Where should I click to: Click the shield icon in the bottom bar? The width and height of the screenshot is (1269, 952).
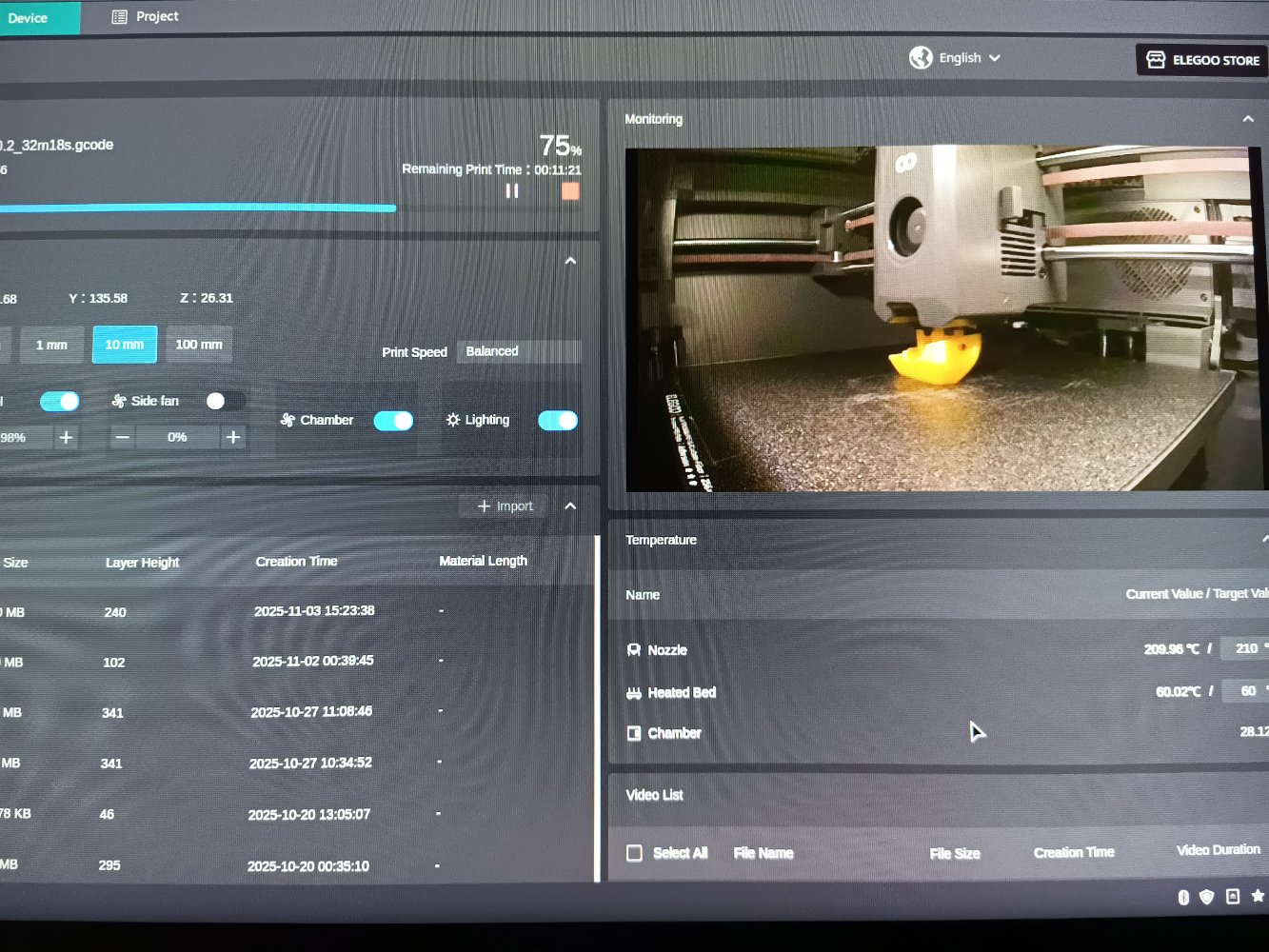pyautogui.click(x=1207, y=897)
